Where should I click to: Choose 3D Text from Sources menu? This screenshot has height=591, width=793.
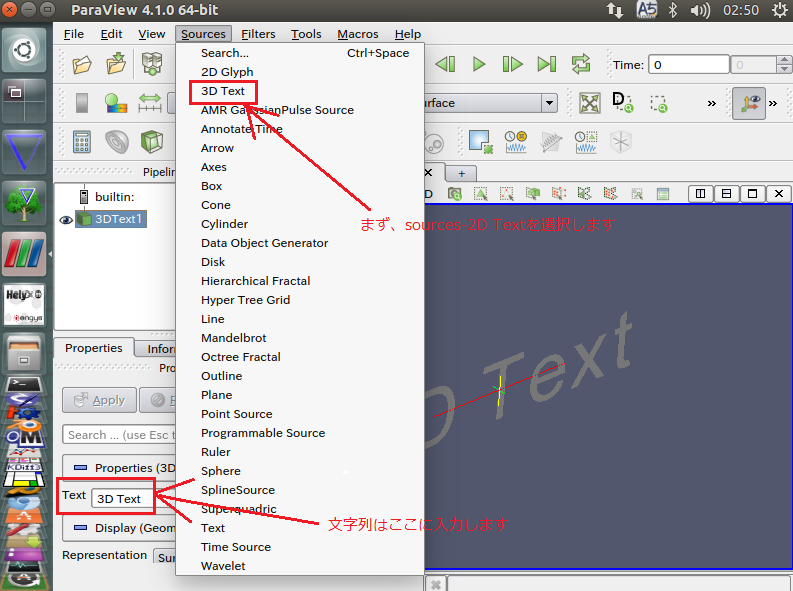(223, 91)
